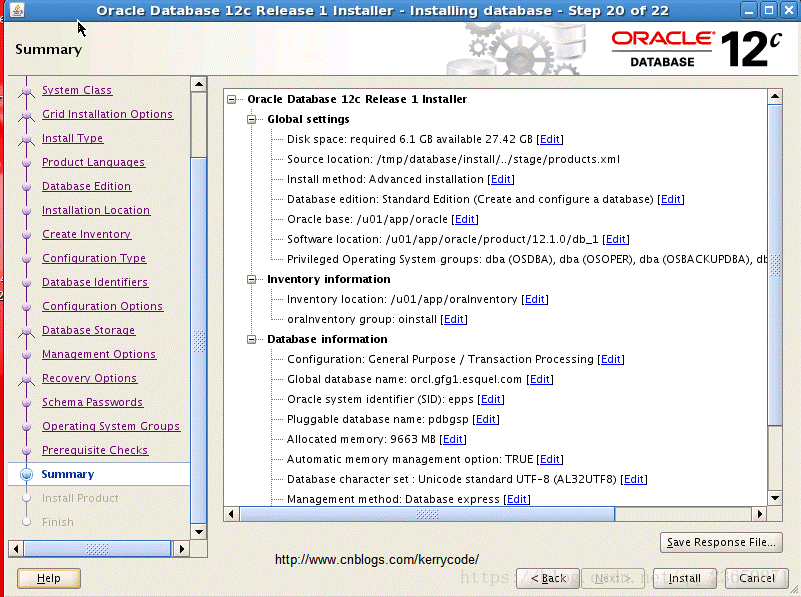The height and width of the screenshot is (597, 801).
Task: Edit the Pluggable database name
Action: coord(486,419)
